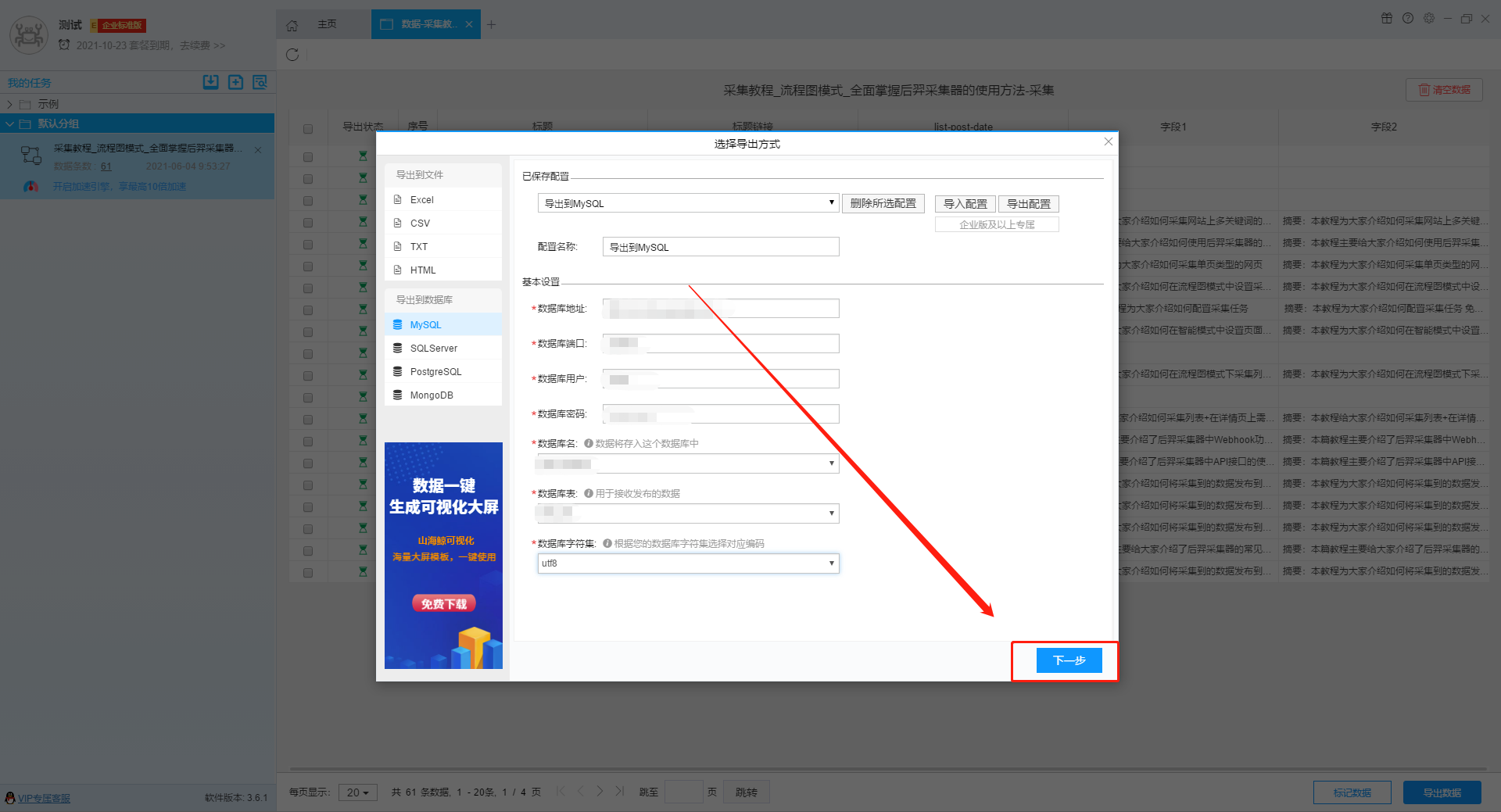The height and width of the screenshot is (812, 1501).
Task: Open the saved configuration dropdown
Action: tap(688, 203)
